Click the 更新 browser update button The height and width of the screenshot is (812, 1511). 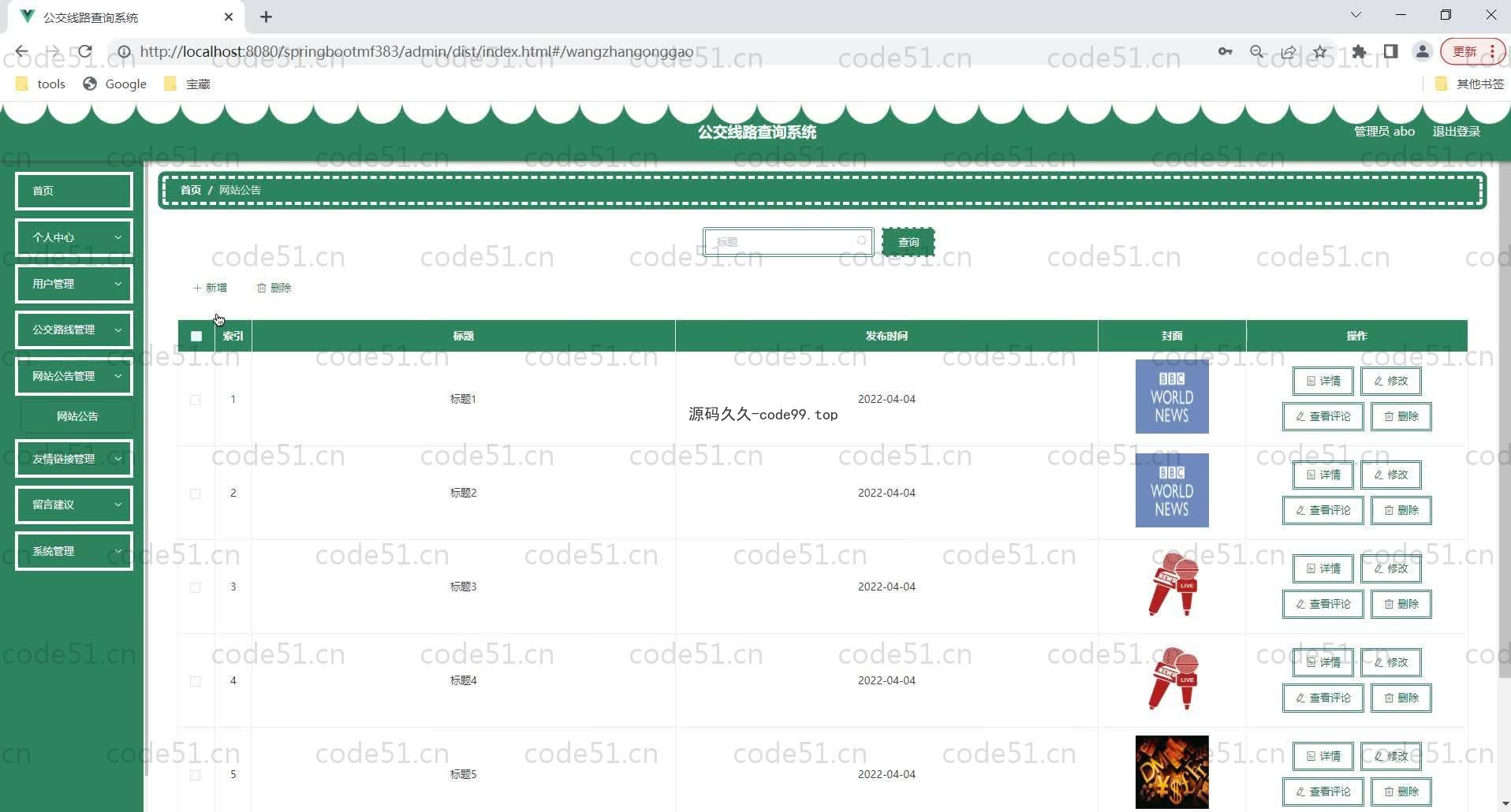coord(1464,51)
